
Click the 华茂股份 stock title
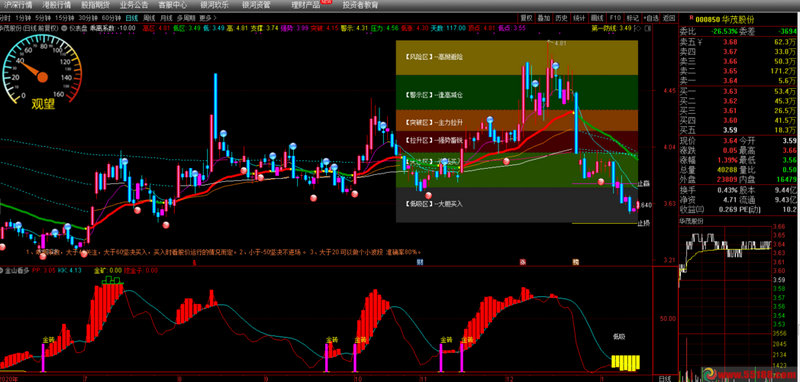[x=738, y=19]
